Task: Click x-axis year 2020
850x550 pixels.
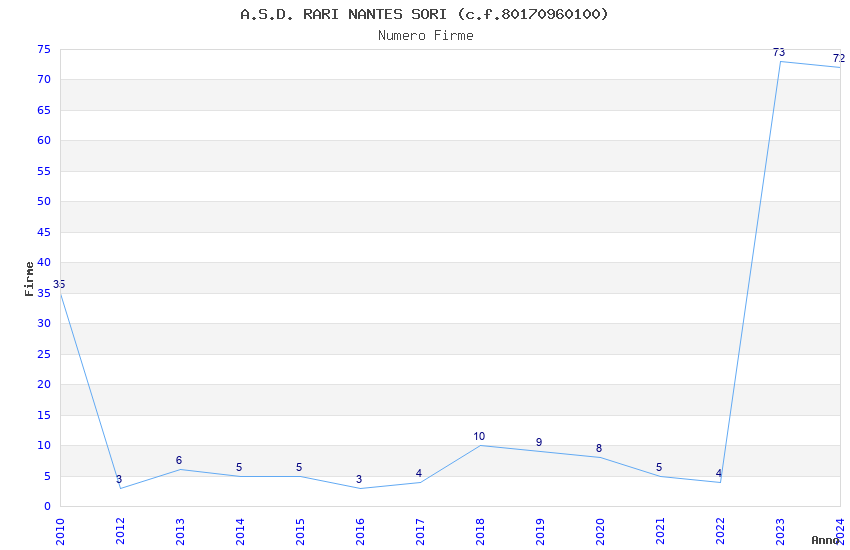Action: (x=600, y=532)
